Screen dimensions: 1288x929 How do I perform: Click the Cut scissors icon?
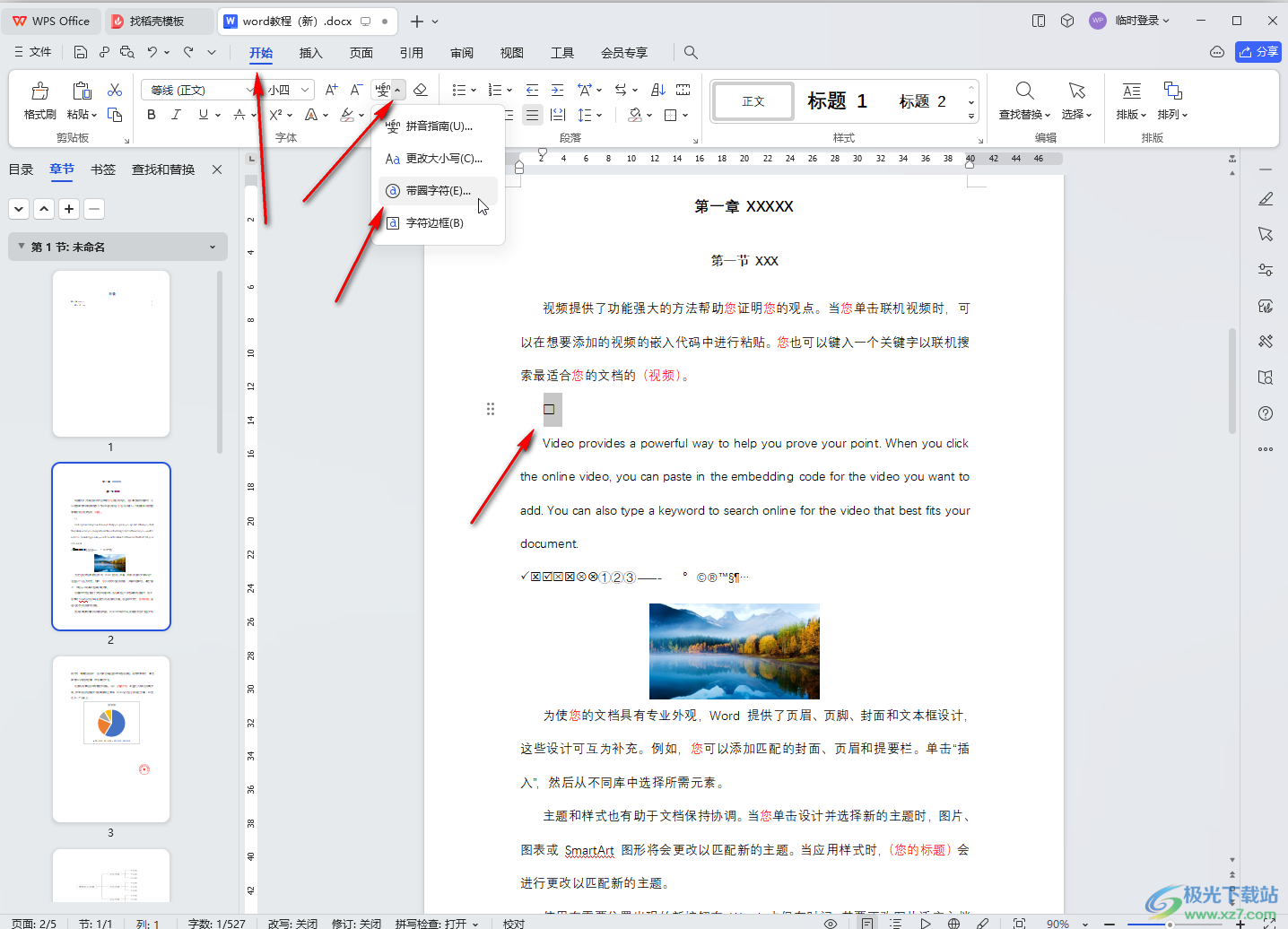115,90
